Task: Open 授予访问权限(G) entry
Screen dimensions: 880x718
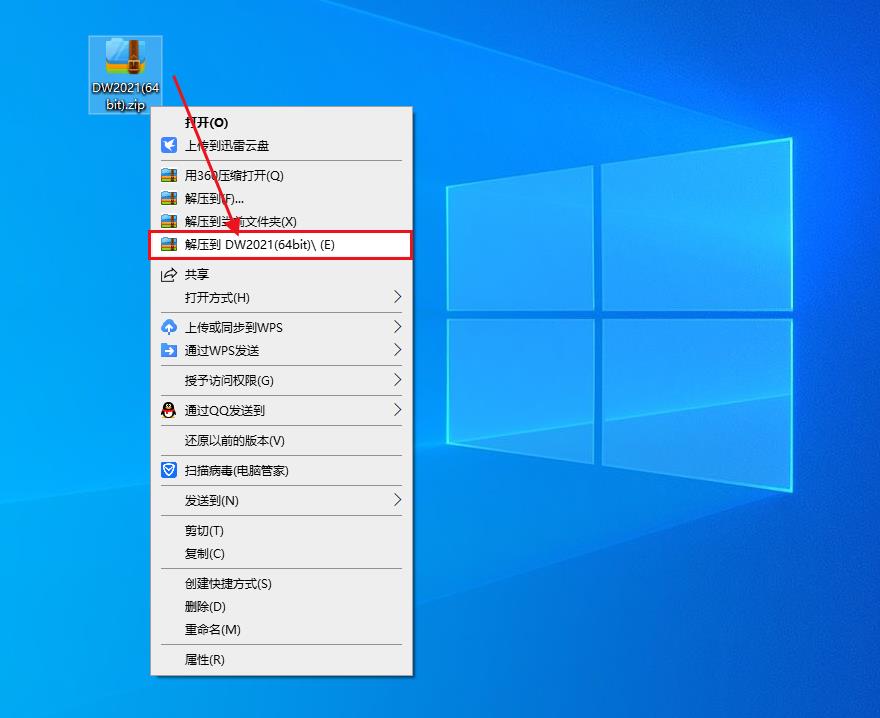Action: pos(282,381)
